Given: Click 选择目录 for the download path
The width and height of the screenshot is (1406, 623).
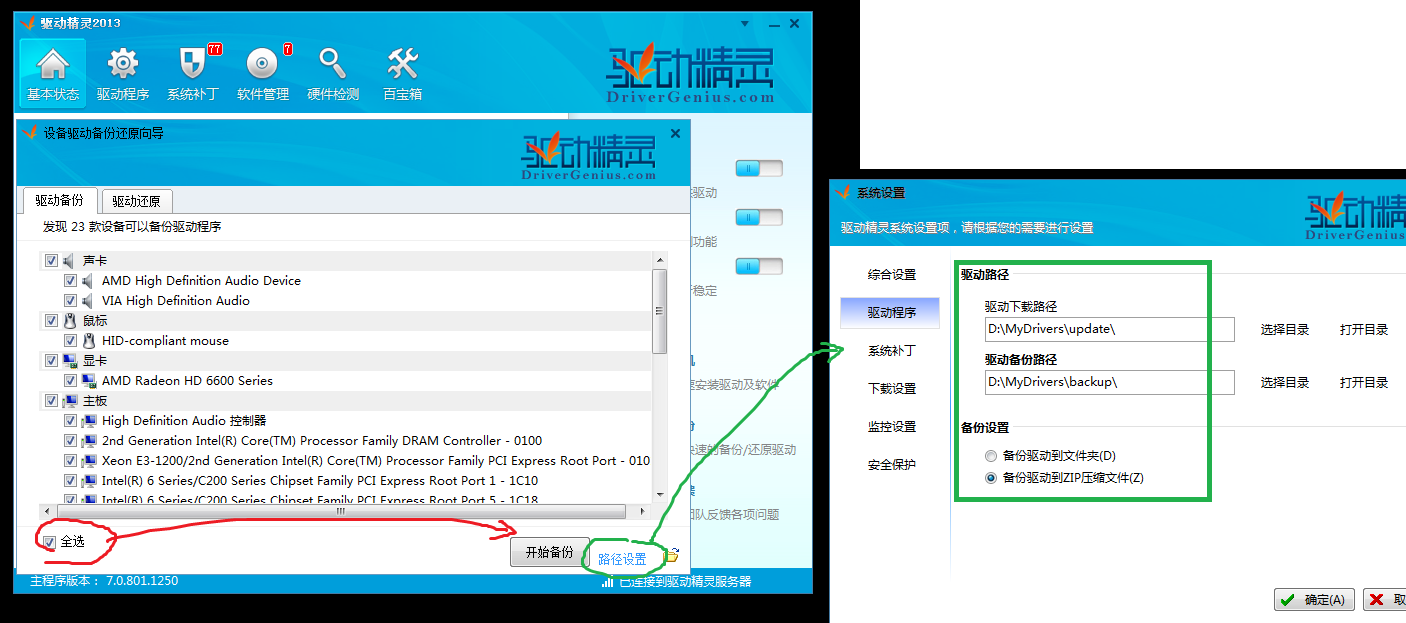Looking at the screenshot, I should click(1285, 329).
